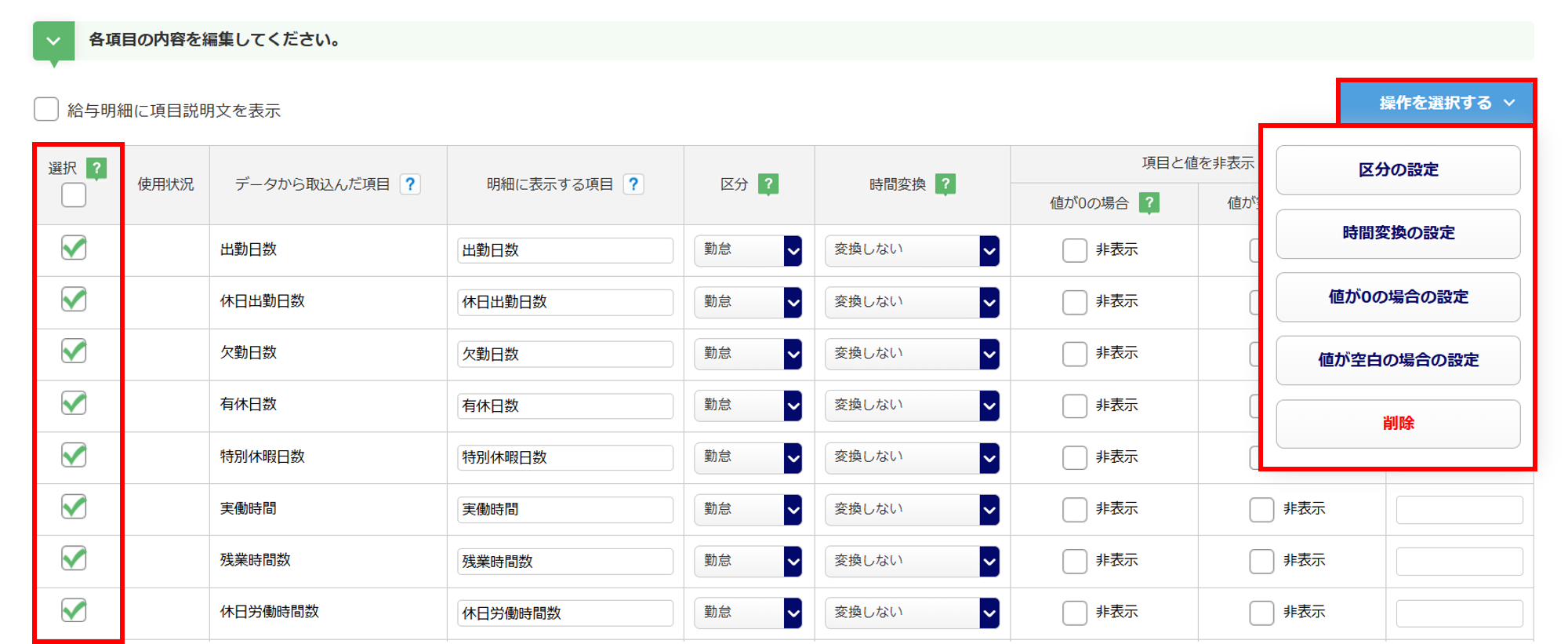Choose 値が空白の場合の設定 from the operations menu

[1398, 360]
